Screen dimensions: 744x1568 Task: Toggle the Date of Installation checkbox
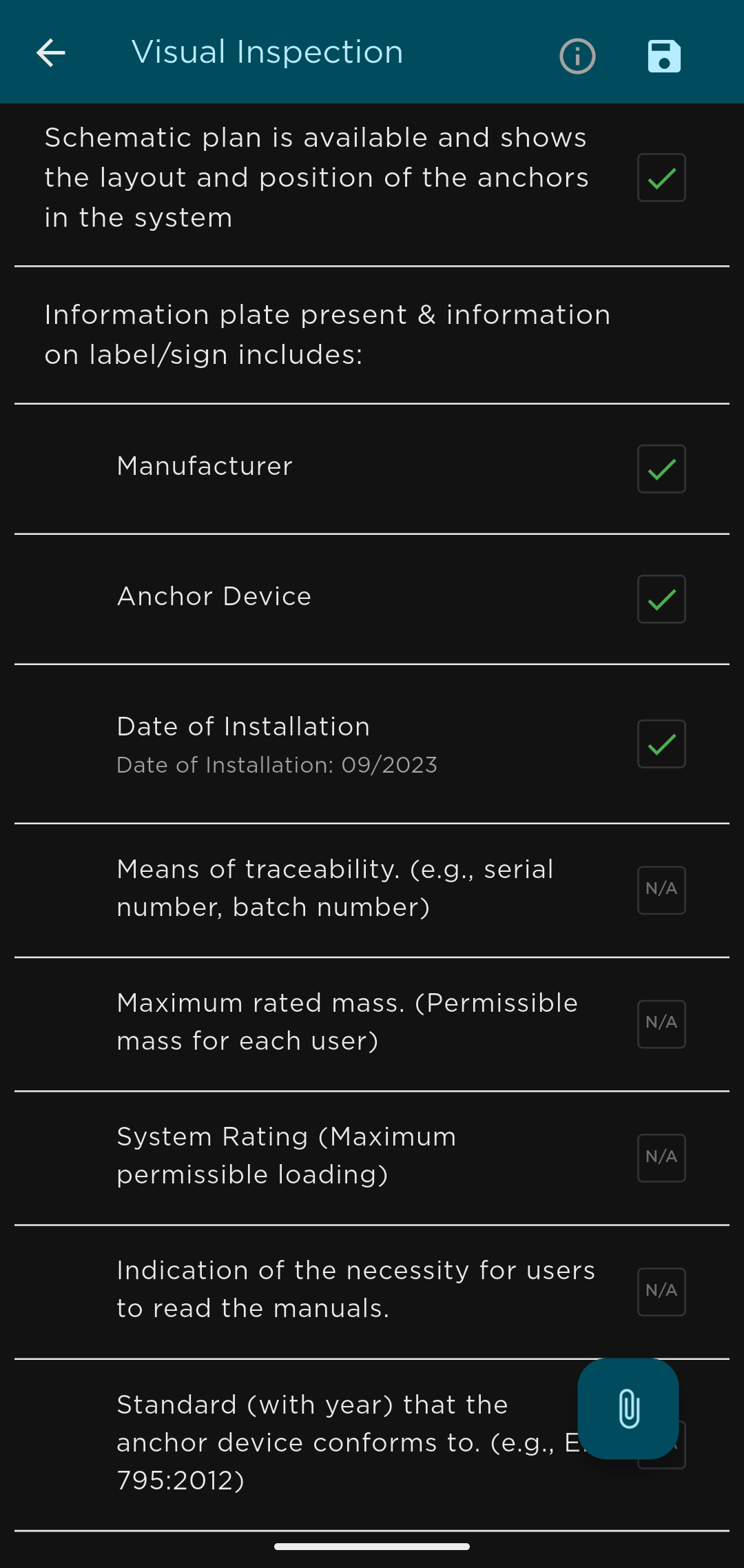click(661, 744)
